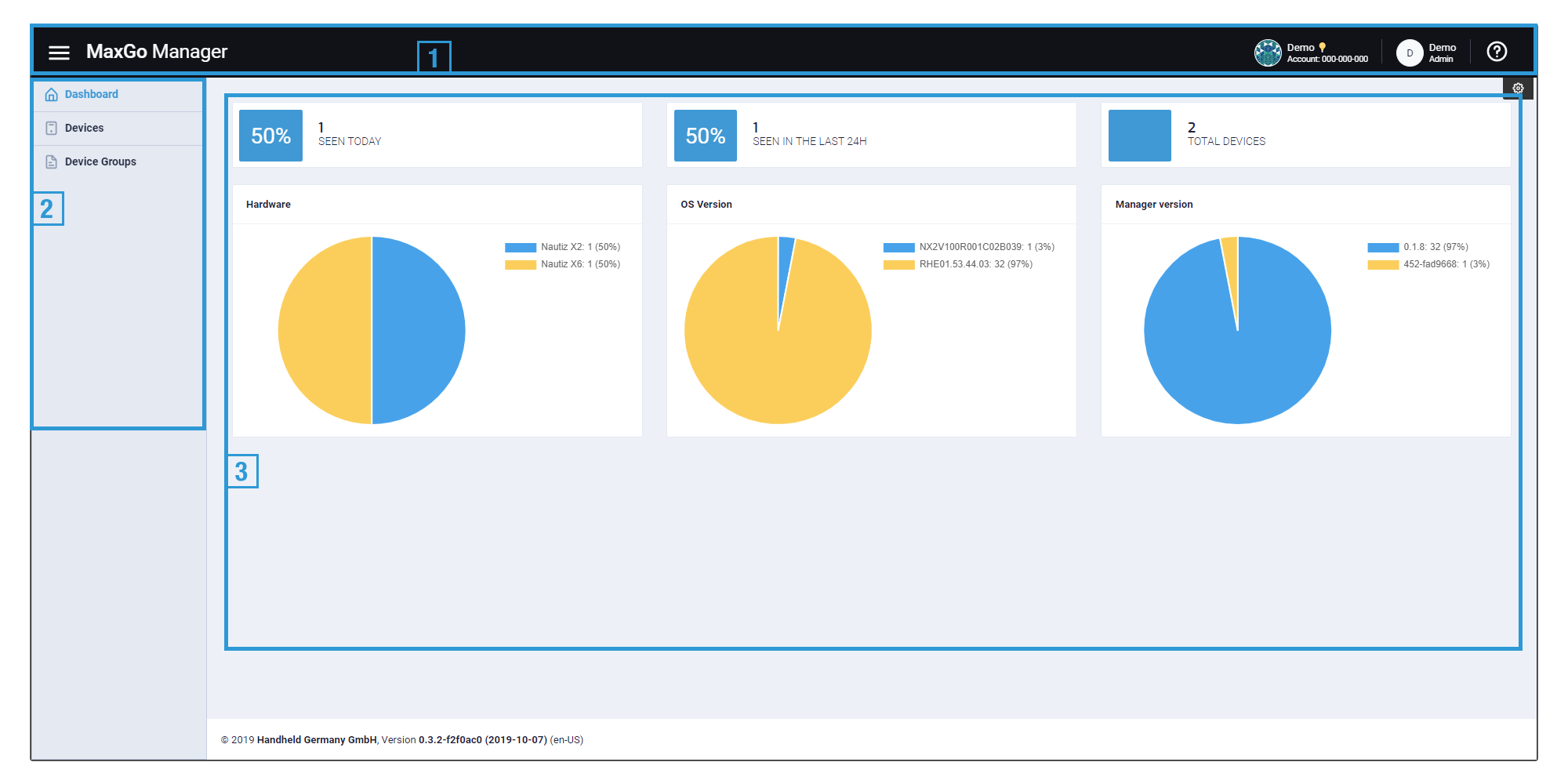Screen dimensions: 1568x784
Task: Open the hamburger navigation menu
Action: click(59, 53)
